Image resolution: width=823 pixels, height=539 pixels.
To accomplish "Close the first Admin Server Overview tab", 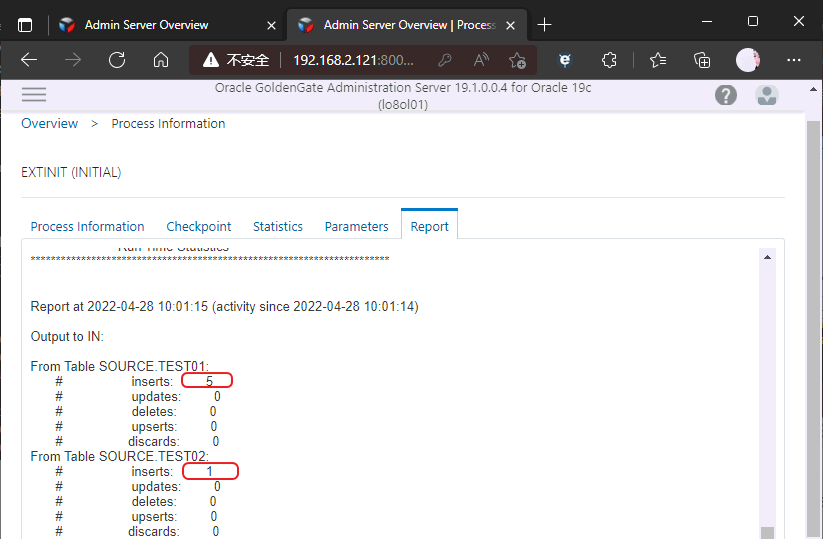I will tap(271, 25).
